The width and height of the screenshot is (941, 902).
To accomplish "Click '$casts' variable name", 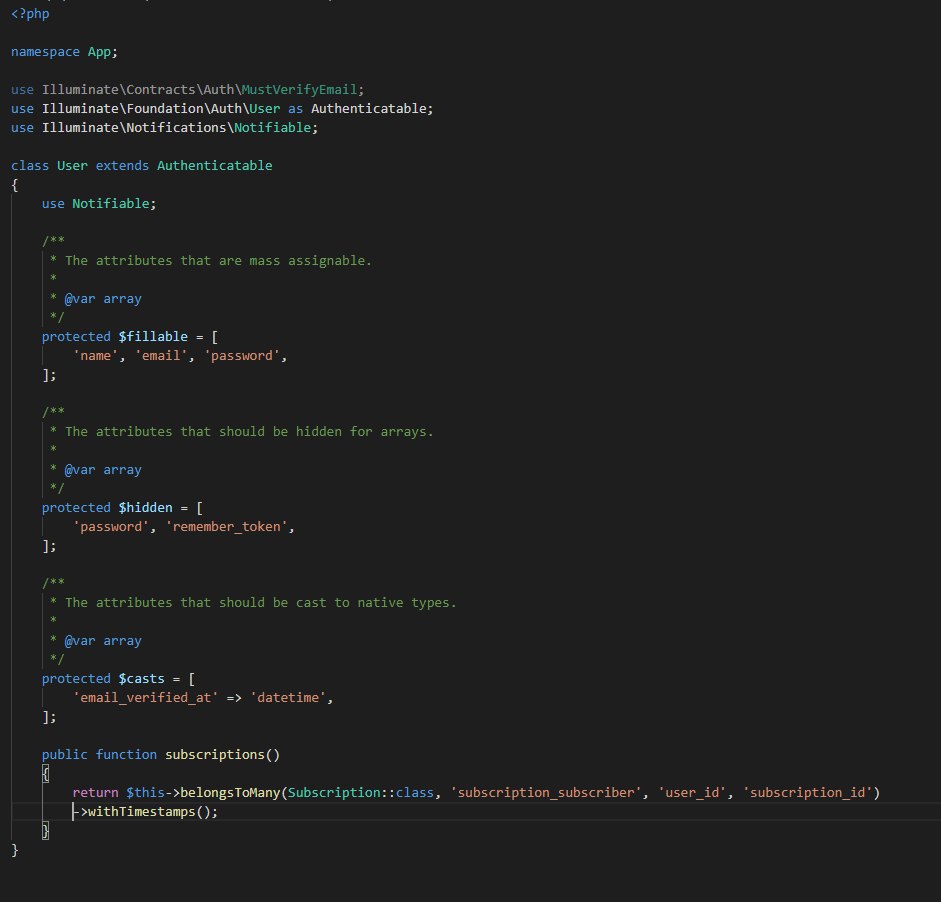I will pyautogui.click(x=142, y=679).
